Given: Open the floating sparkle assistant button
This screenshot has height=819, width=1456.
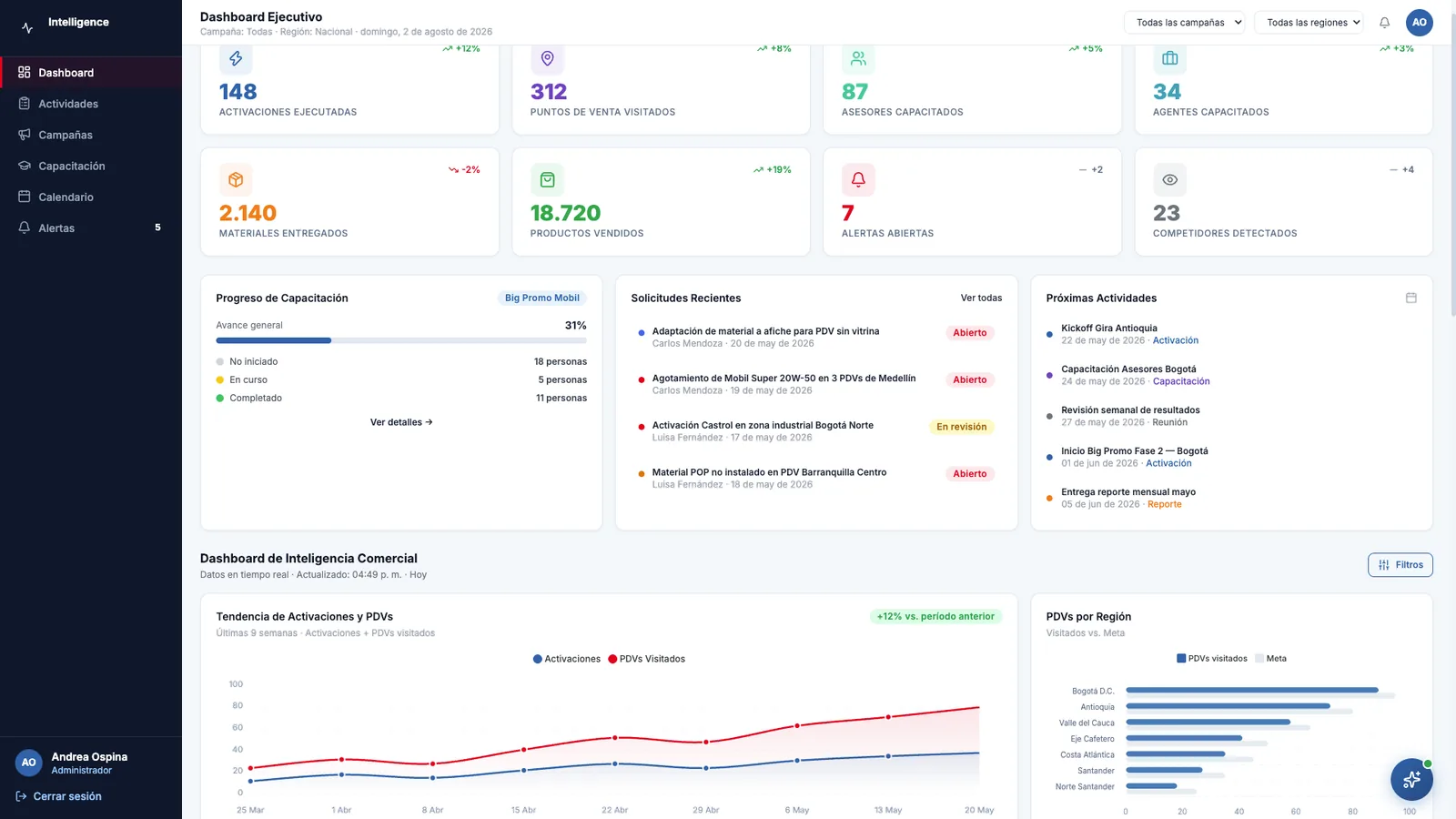Looking at the screenshot, I should (1411, 779).
